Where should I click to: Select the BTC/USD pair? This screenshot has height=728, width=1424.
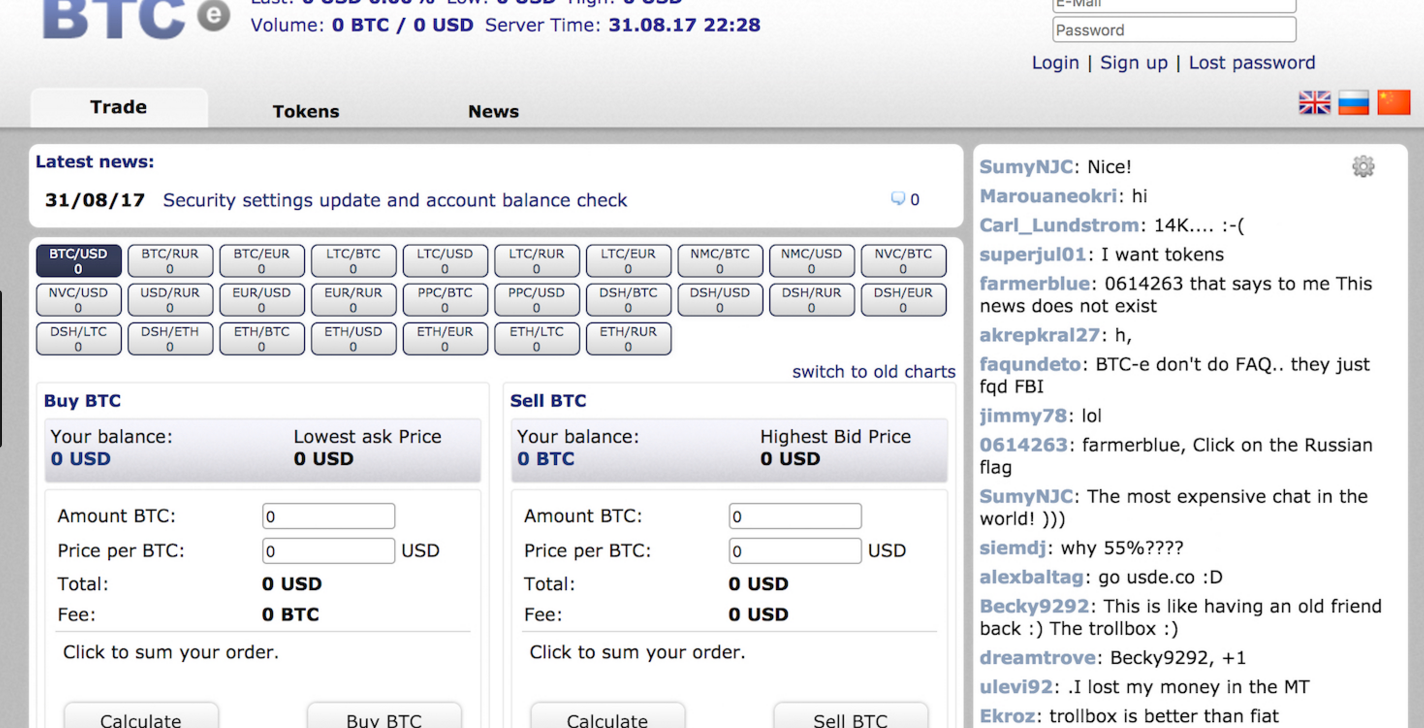coord(79,261)
